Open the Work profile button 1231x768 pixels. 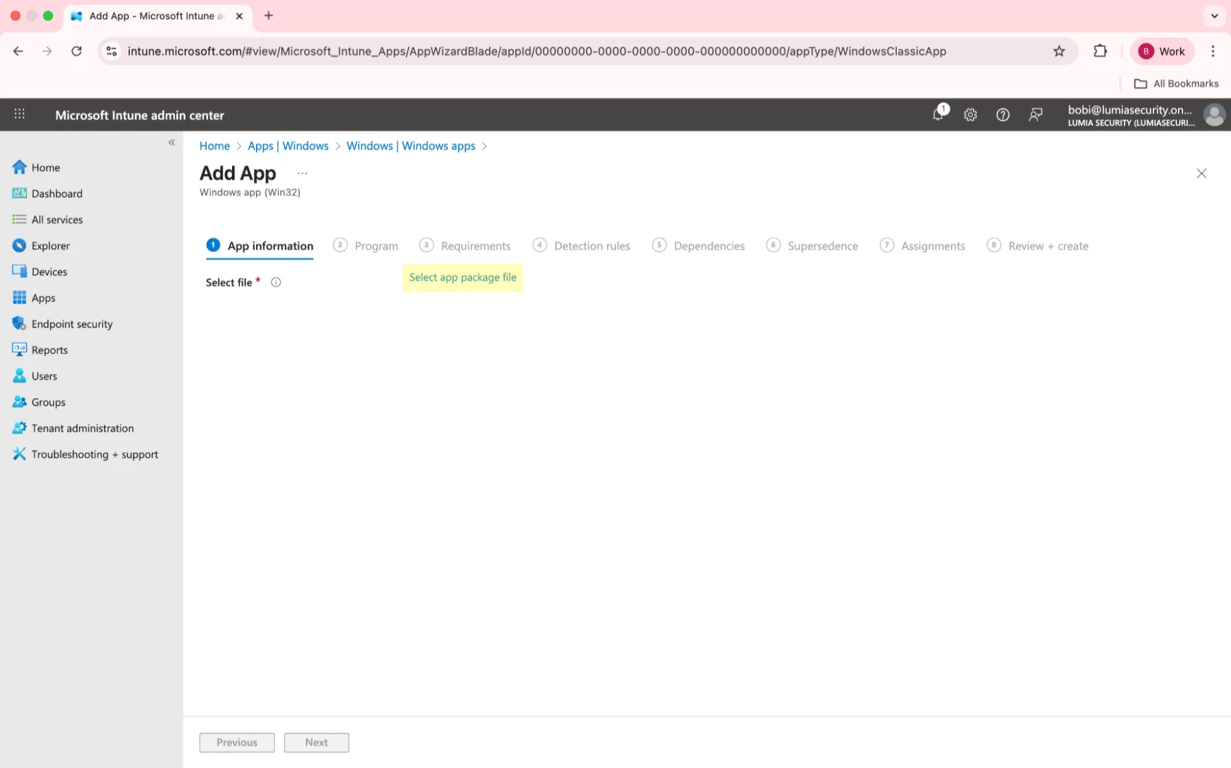coord(1163,51)
